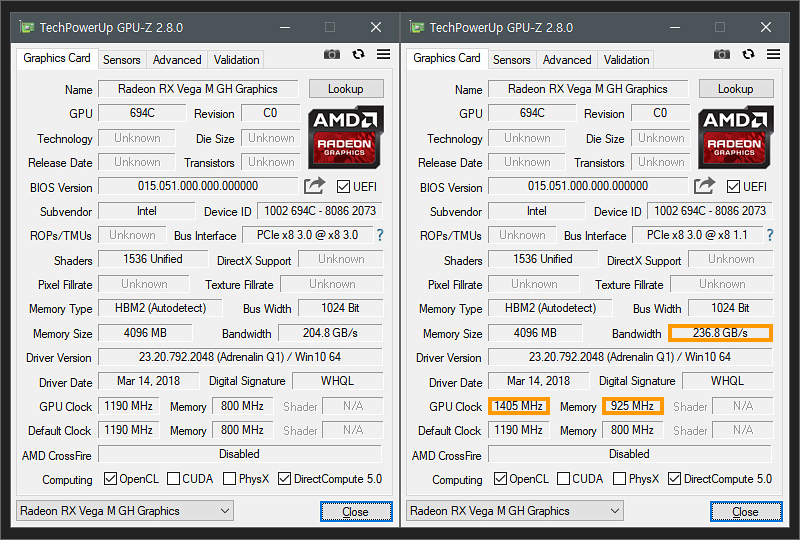Viewport: 800px width, 540px height.
Task: Click the 4096 MB Memory Size field in left window
Action: pos(145,333)
